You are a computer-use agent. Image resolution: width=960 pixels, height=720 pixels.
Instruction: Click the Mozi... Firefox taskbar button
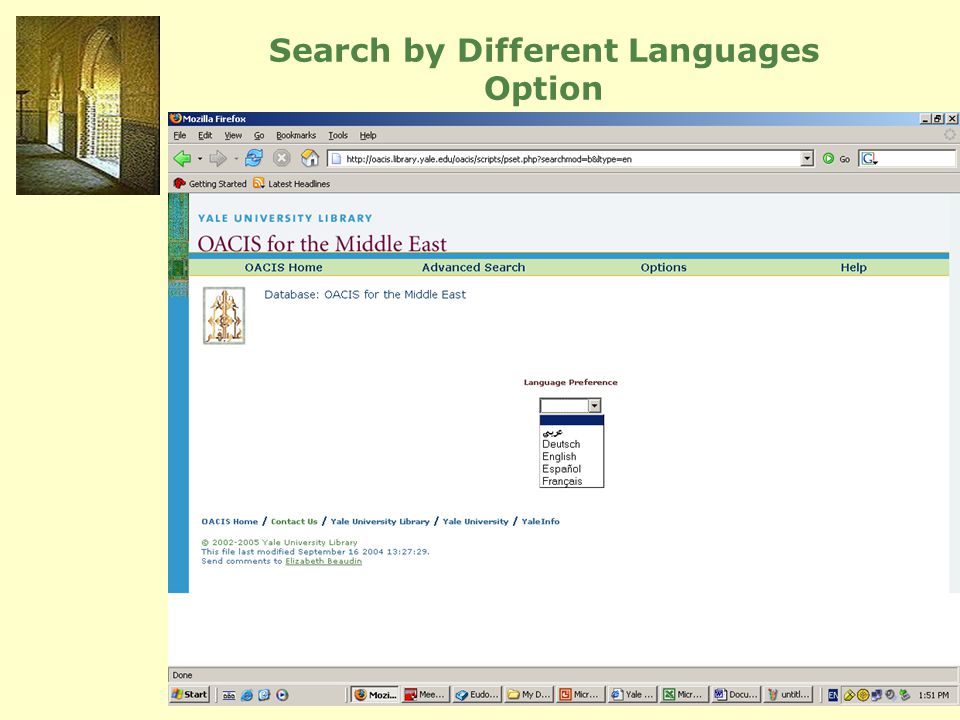(x=375, y=694)
